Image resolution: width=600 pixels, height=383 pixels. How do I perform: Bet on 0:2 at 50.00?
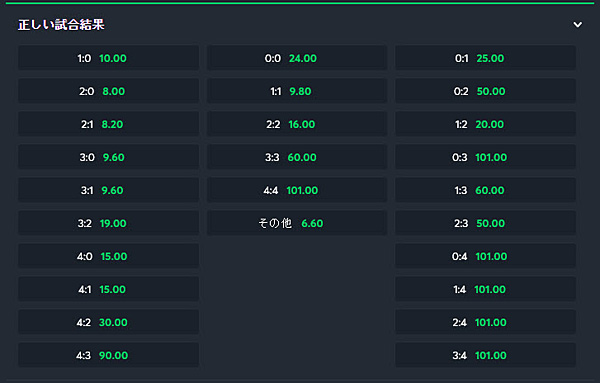[486, 91]
